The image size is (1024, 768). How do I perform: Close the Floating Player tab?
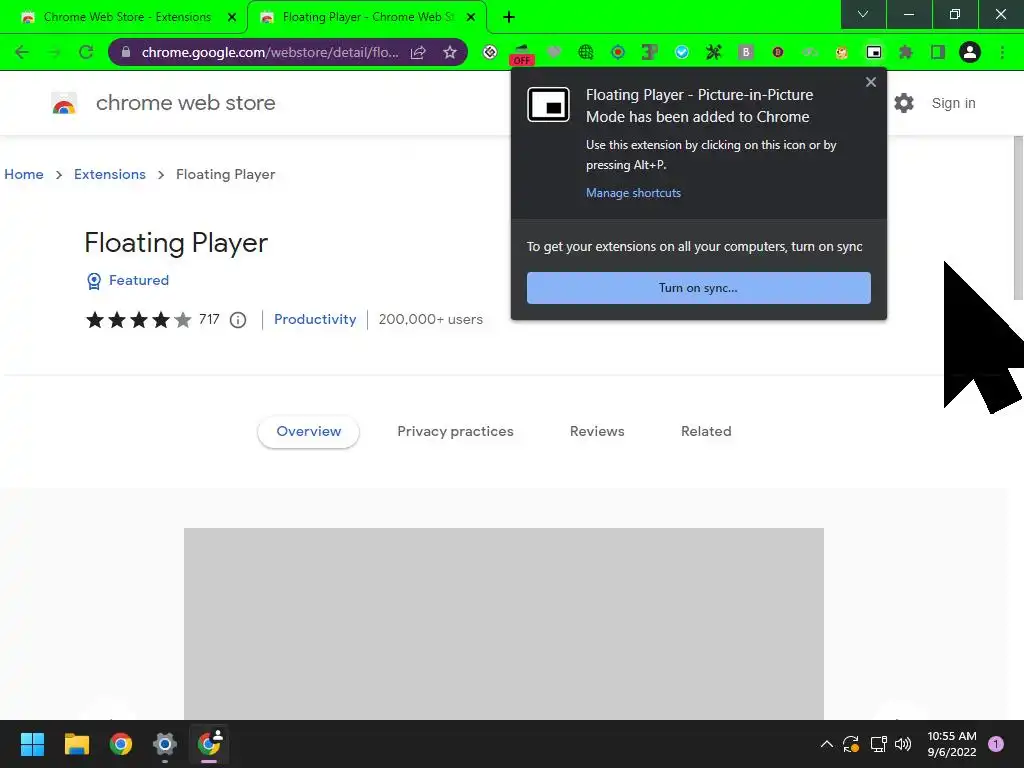(471, 18)
